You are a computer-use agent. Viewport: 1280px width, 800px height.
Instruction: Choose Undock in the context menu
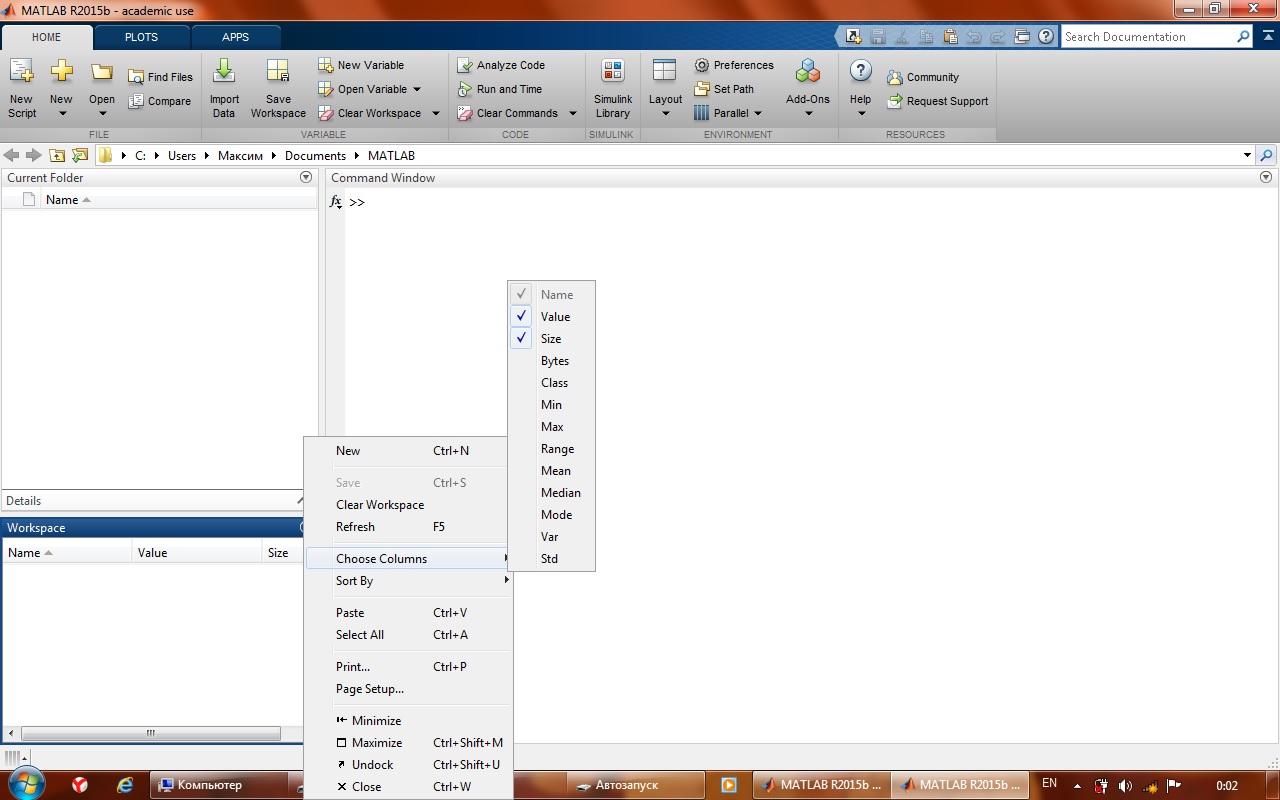409,765
